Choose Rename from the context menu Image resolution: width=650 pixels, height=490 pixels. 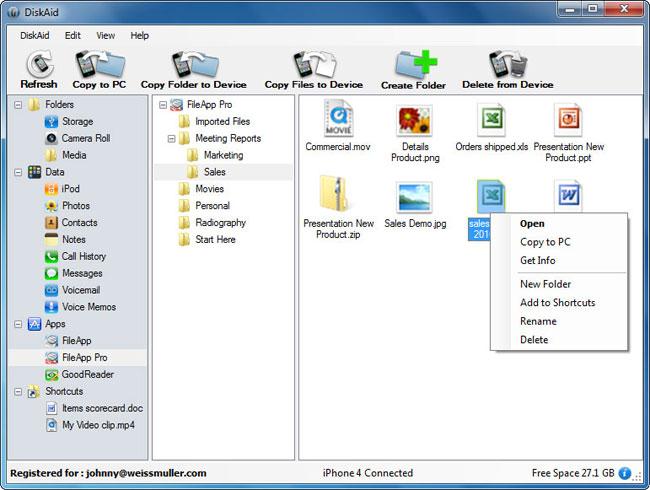pyautogui.click(x=538, y=321)
